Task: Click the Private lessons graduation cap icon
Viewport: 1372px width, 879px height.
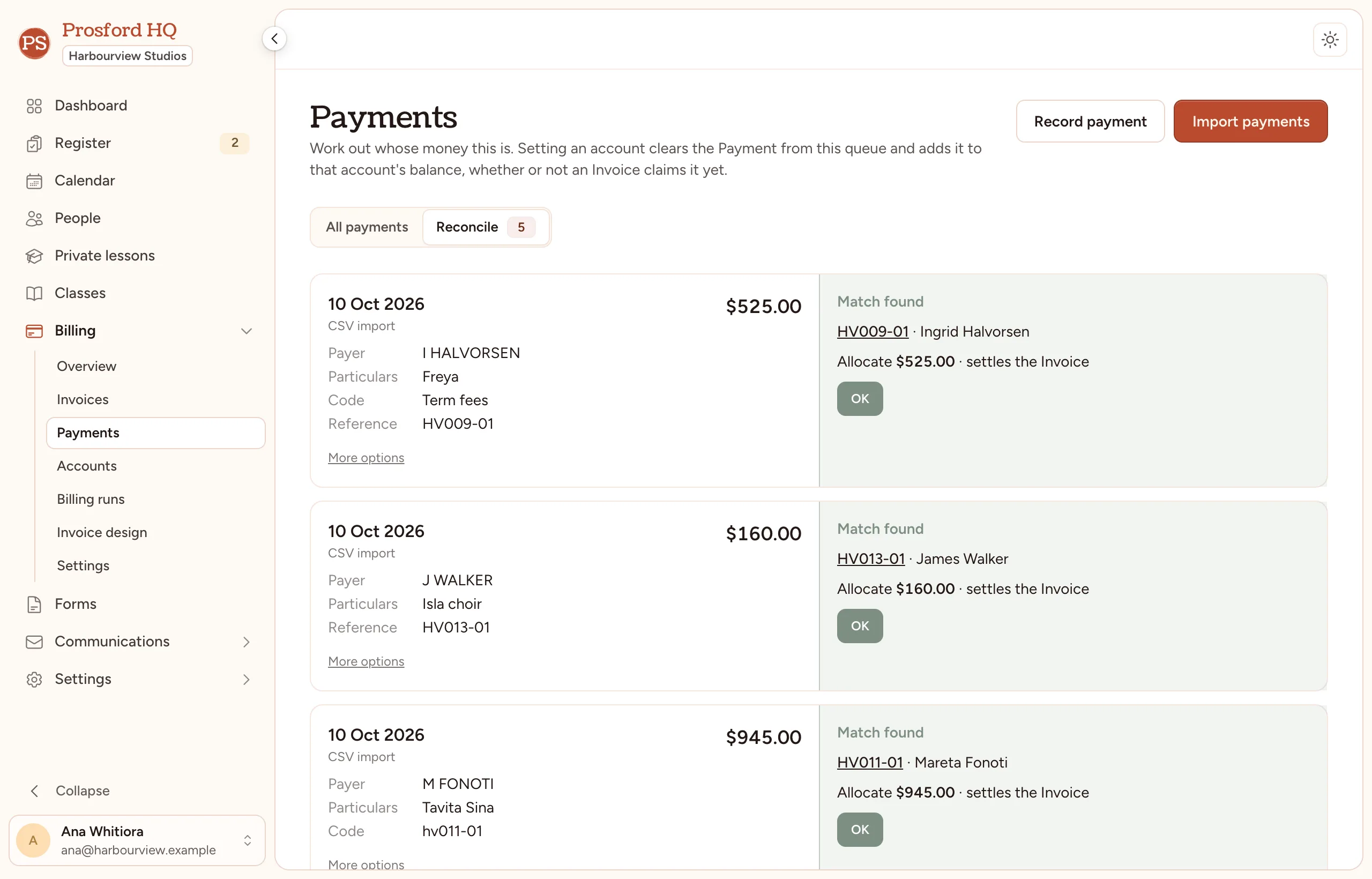Action: (x=34, y=256)
